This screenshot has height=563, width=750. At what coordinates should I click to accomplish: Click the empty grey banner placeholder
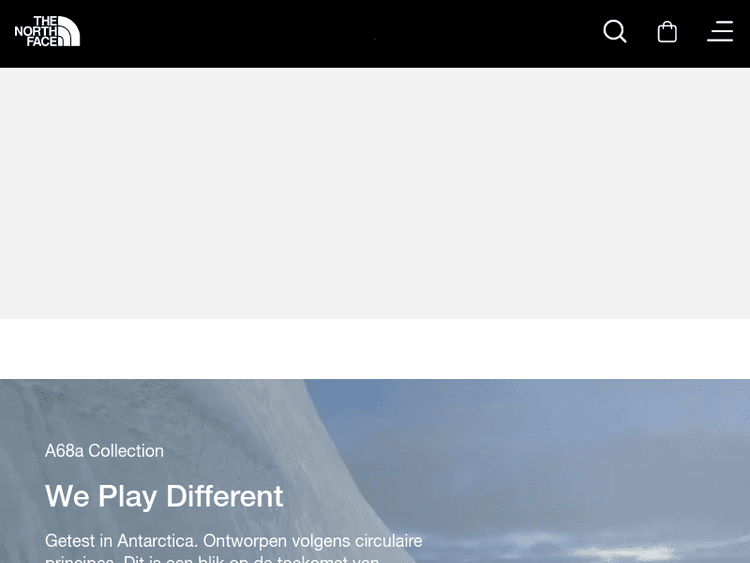[375, 193]
